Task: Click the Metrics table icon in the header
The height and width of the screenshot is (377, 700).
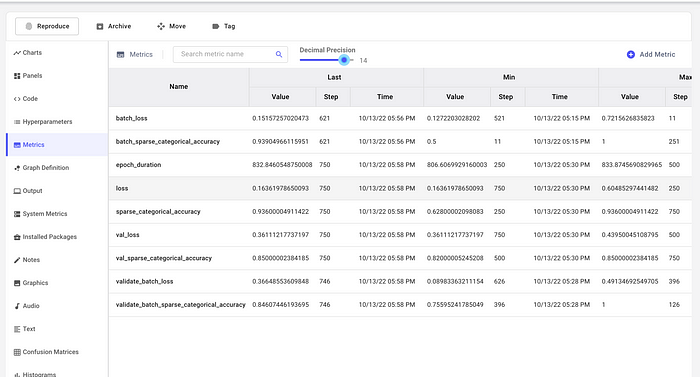Action: pyautogui.click(x=121, y=54)
